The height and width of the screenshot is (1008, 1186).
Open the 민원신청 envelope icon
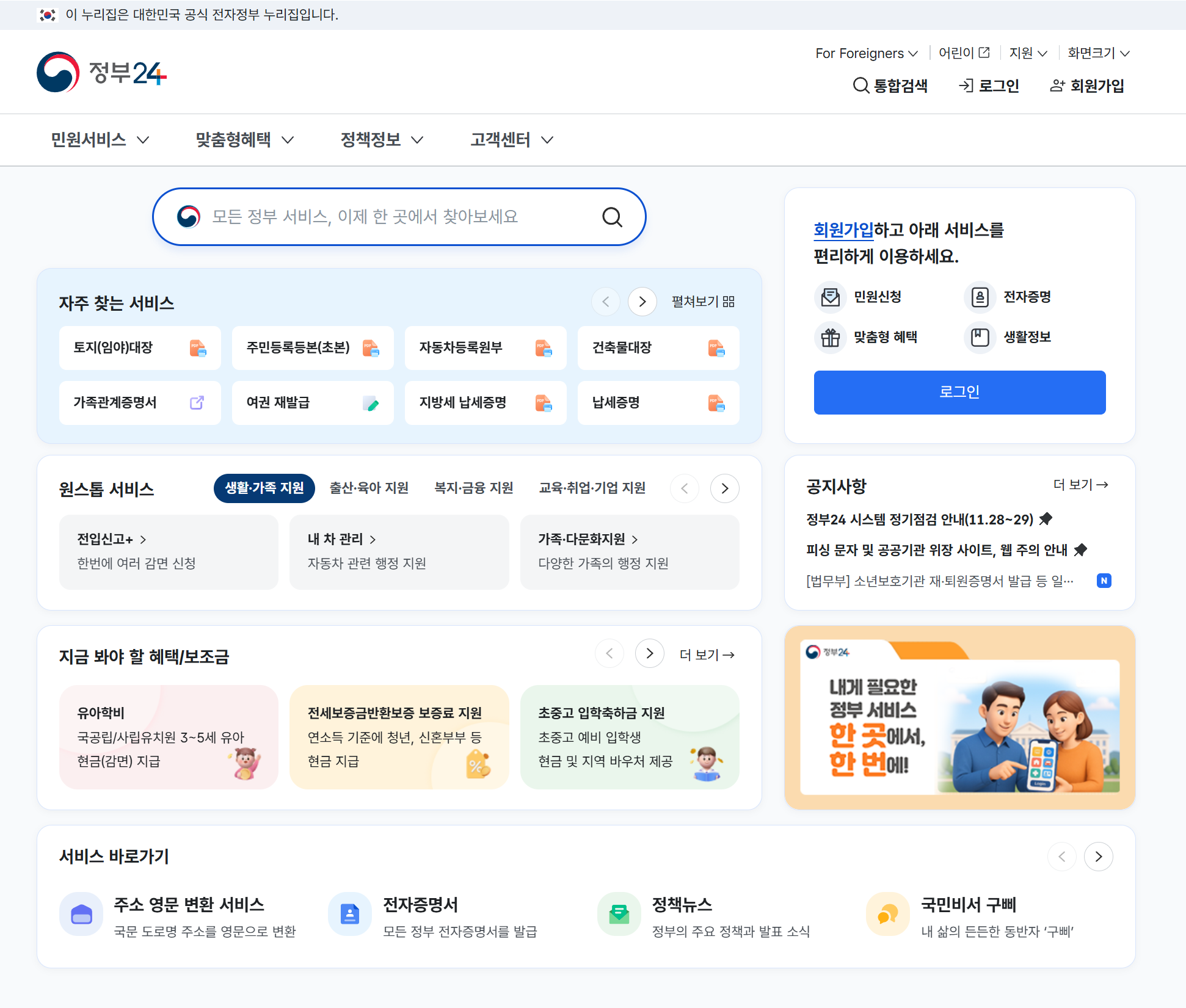click(830, 297)
